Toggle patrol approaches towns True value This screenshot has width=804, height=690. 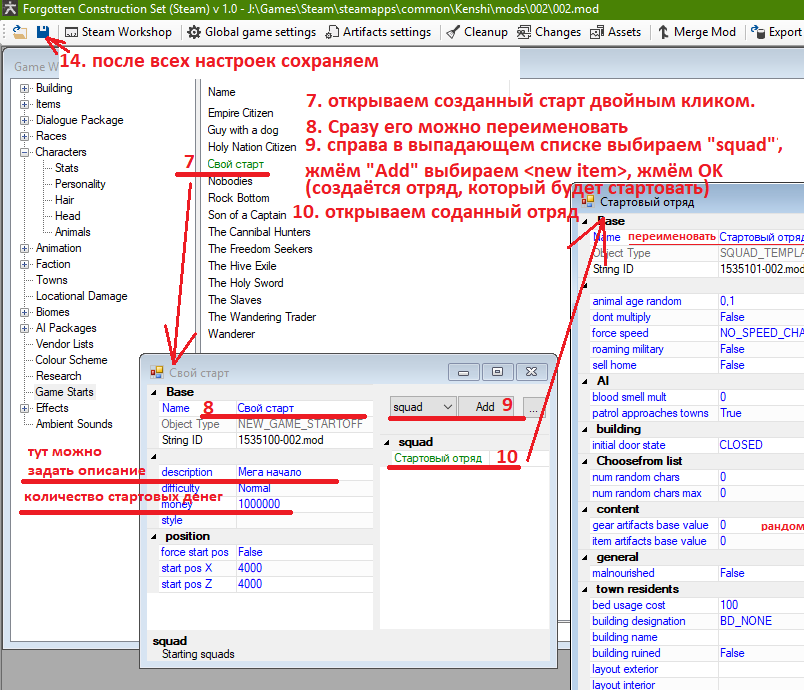761,413
